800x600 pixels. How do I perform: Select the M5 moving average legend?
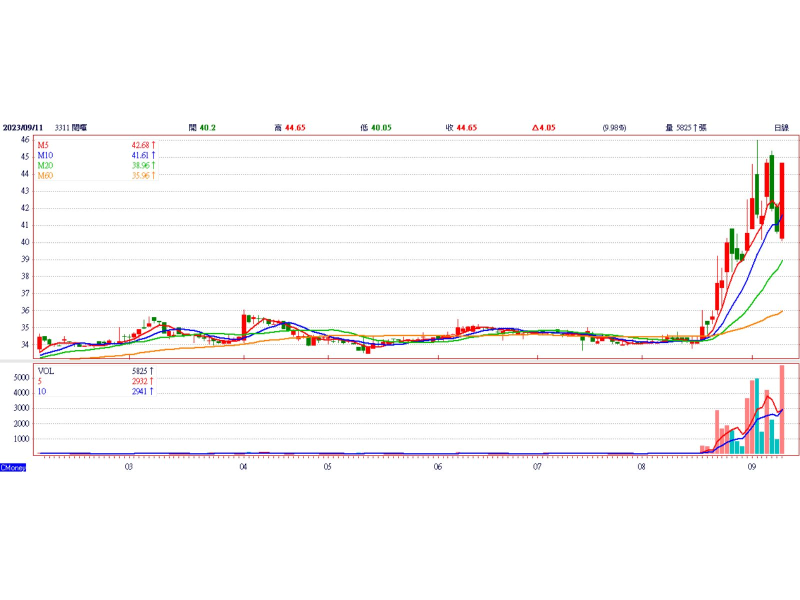point(45,146)
